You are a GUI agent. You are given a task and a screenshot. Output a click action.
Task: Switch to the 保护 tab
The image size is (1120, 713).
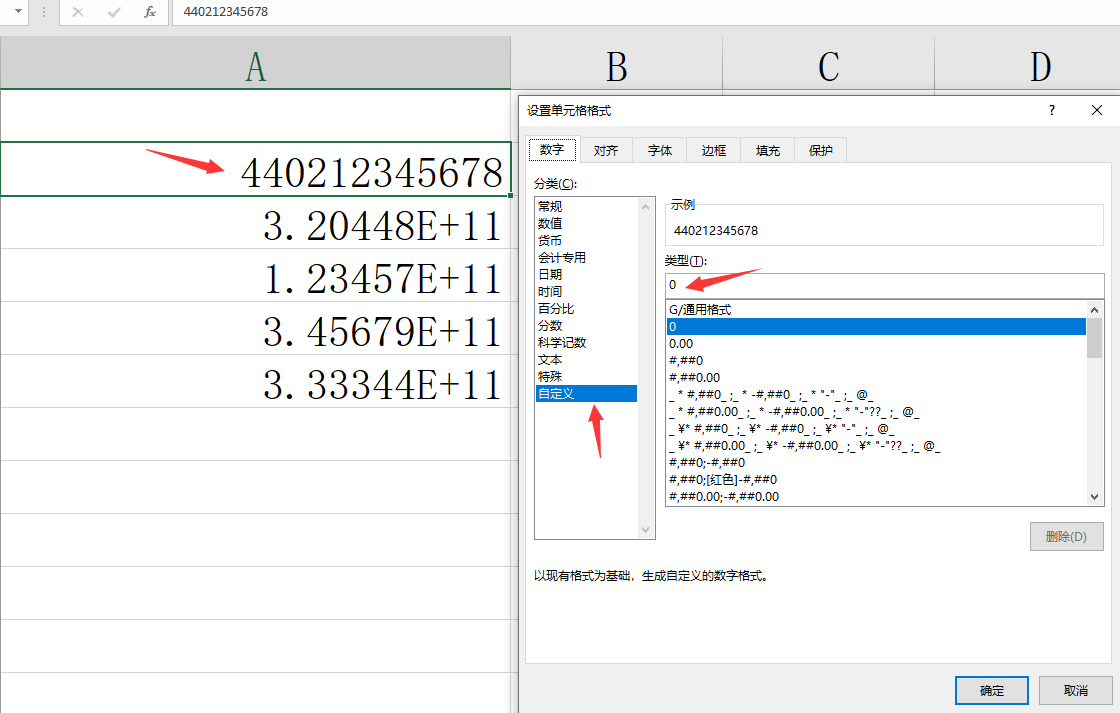[821, 150]
